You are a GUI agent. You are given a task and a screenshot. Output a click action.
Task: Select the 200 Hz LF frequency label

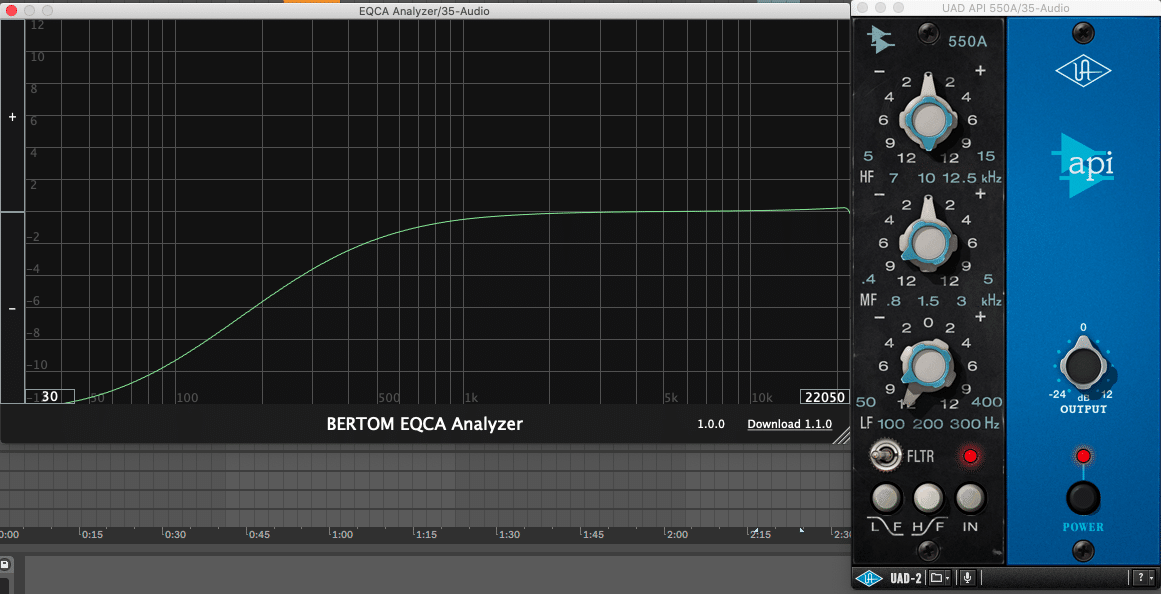coord(930,424)
